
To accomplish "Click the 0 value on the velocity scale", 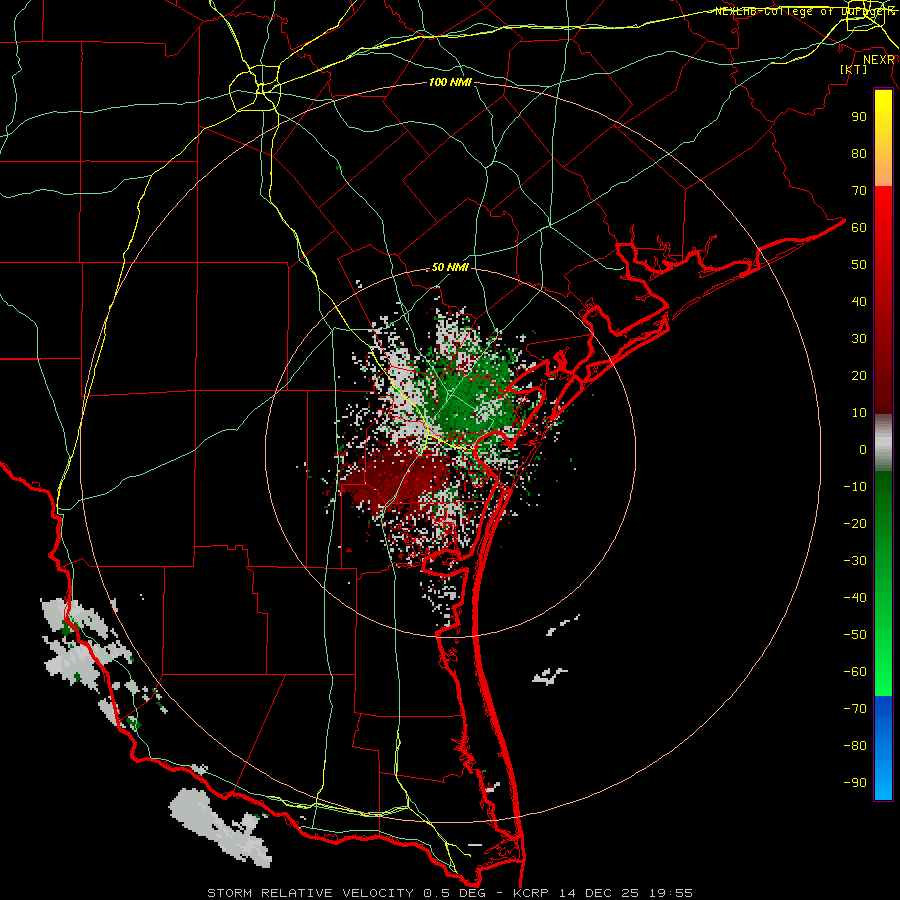I will coord(863,449).
